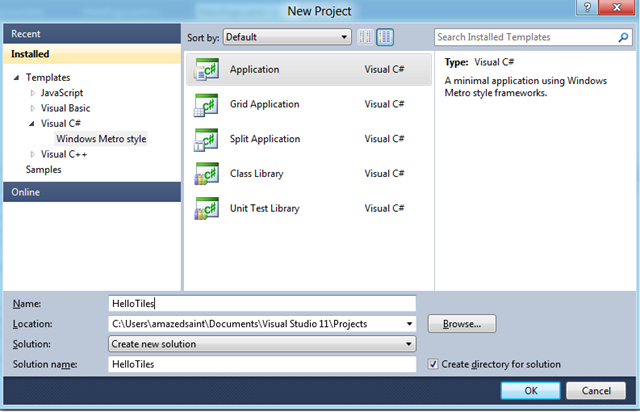The image size is (640, 412).
Task: Collapse the Visual C# tree node
Action: (32, 124)
